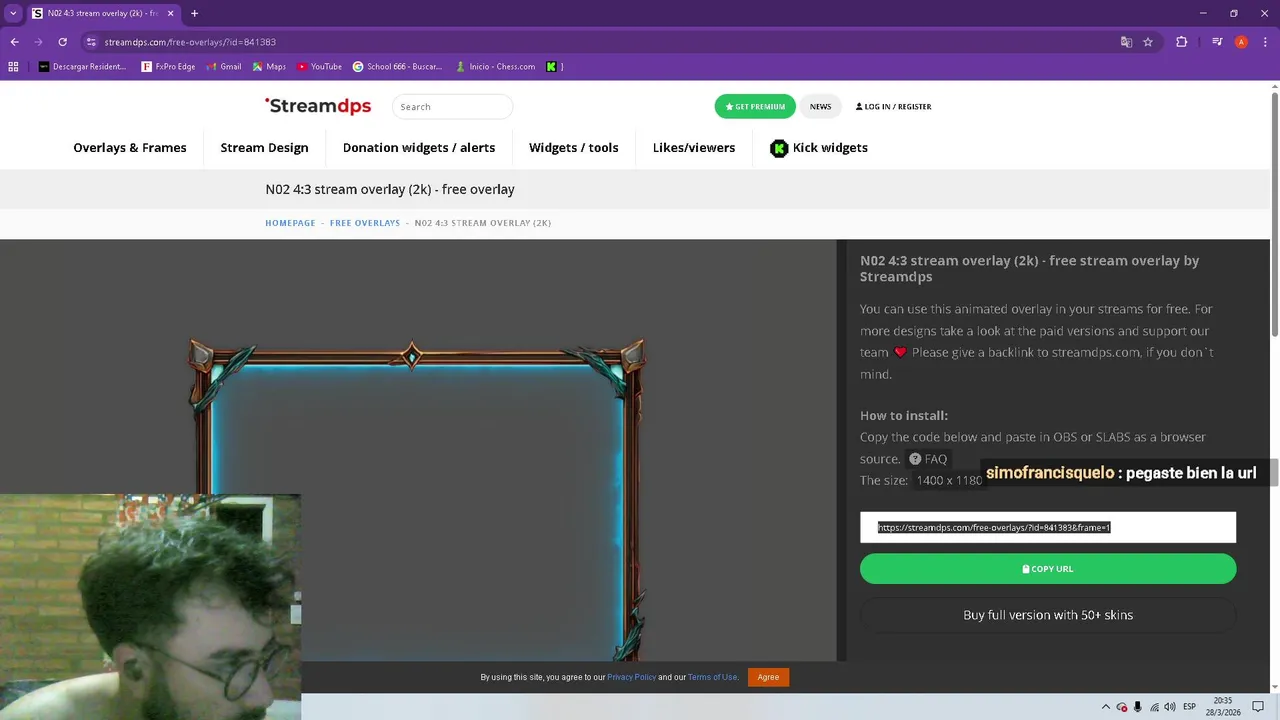
Task: Open the Kick widgets menu
Action: [819, 148]
